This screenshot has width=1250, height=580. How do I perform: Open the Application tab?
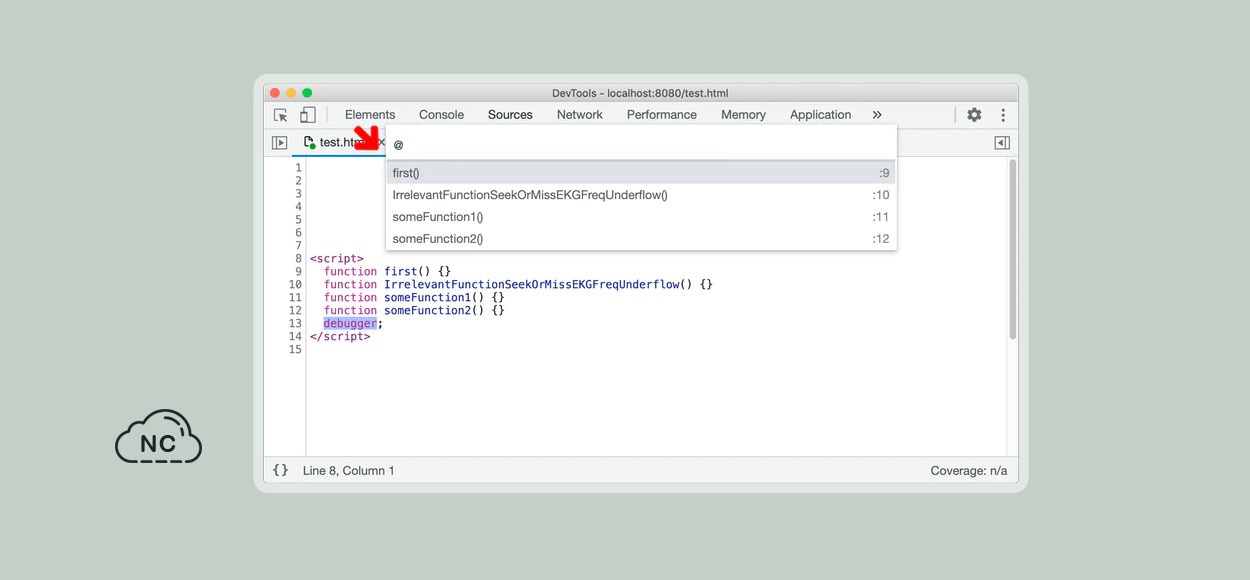pos(820,115)
